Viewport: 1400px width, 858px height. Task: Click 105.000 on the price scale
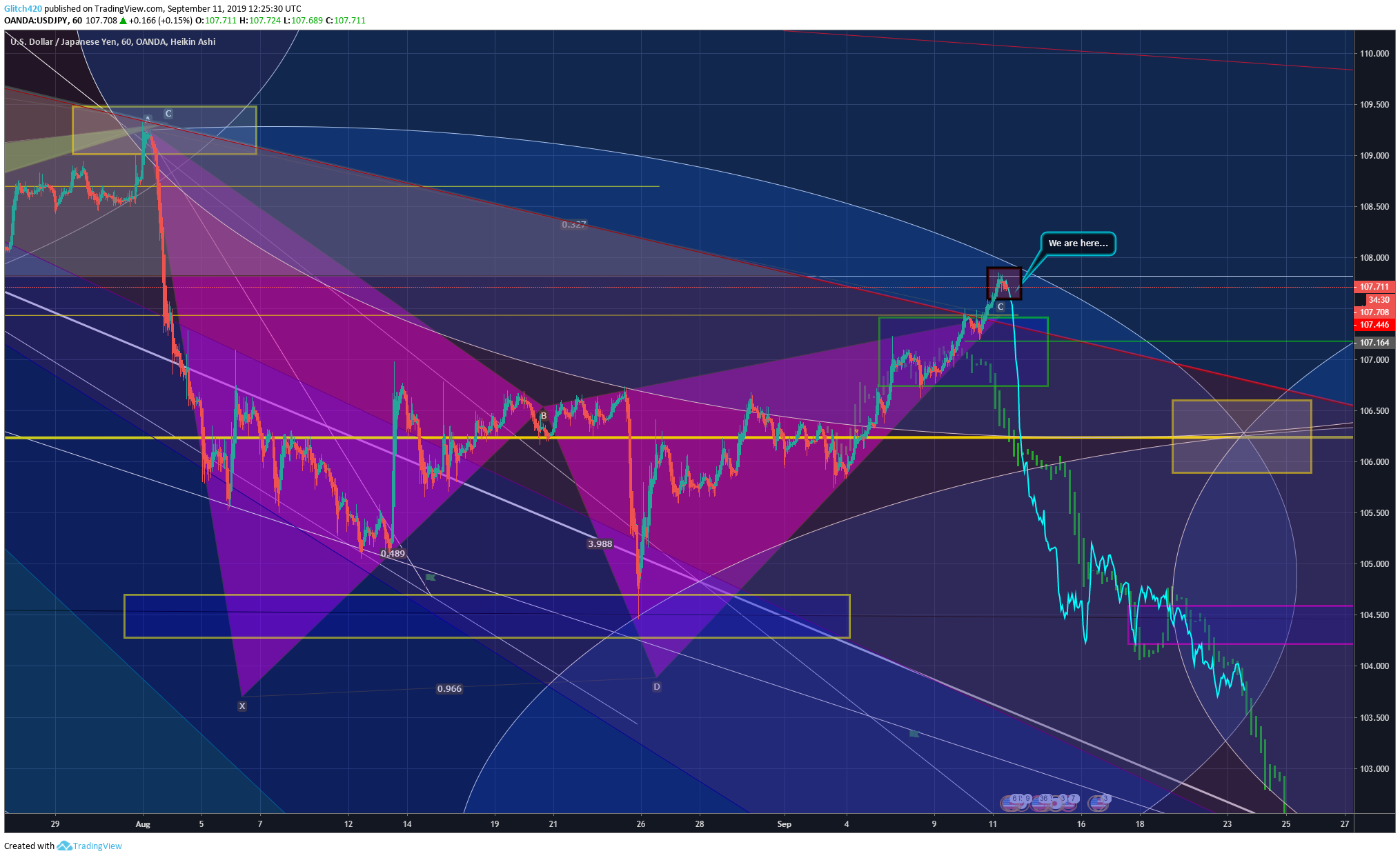[1374, 564]
